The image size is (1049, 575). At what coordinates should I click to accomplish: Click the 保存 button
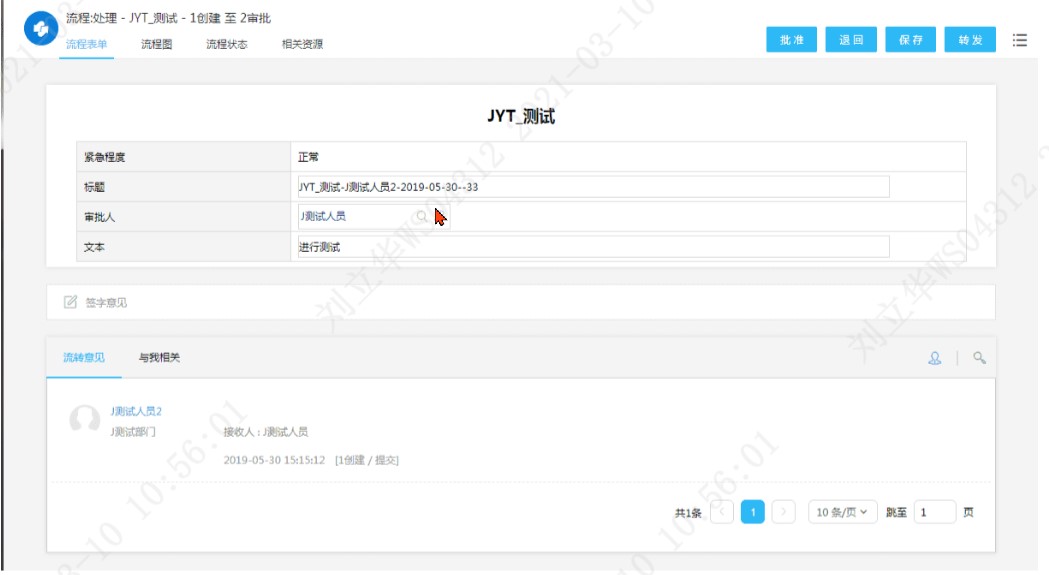pyautogui.click(x=911, y=40)
